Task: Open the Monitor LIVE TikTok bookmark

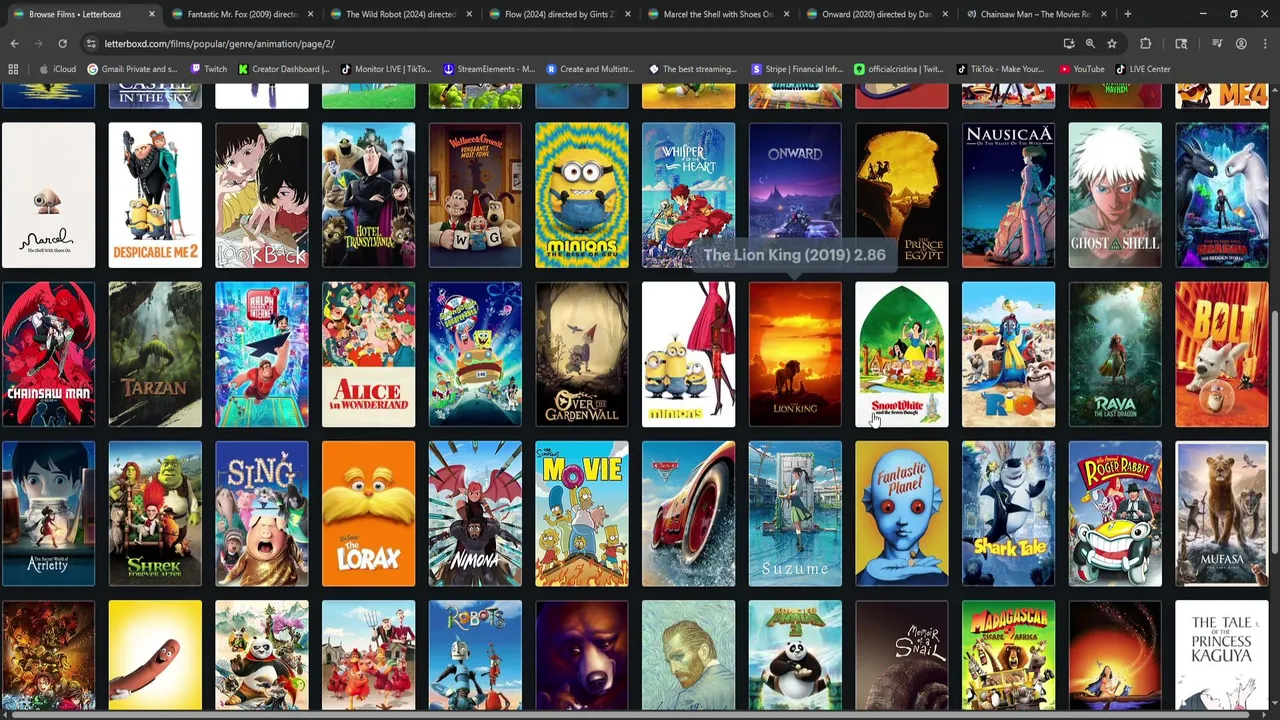Action: click(x=386, y=69)
